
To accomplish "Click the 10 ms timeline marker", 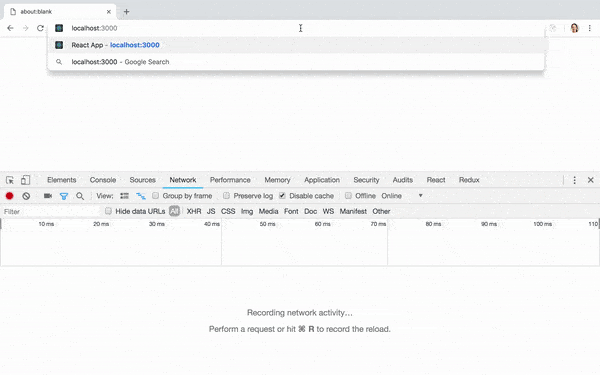I will click(46, 224).
